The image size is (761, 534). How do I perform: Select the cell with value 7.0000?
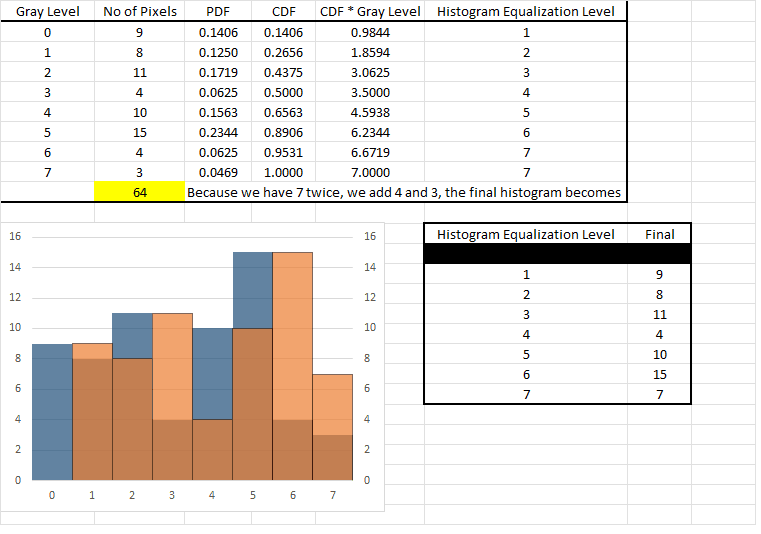(x=370, y=172)
